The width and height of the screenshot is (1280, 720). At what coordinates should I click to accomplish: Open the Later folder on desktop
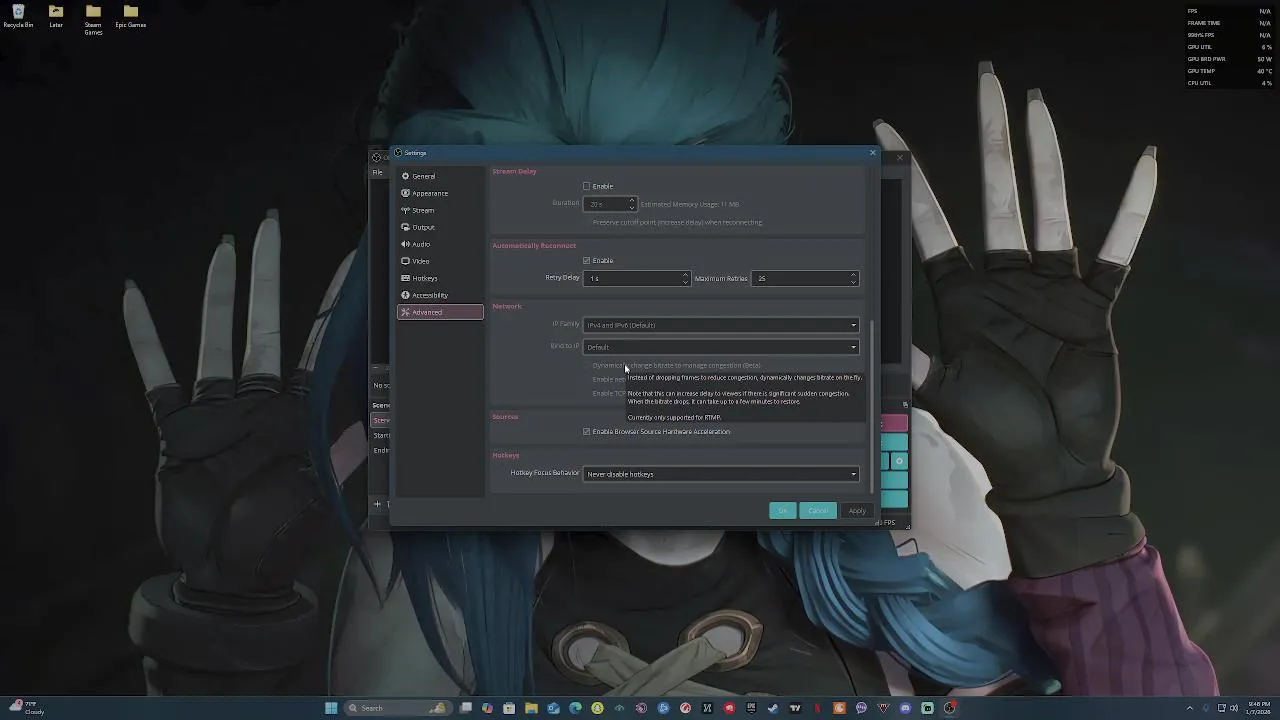[56, 16]
